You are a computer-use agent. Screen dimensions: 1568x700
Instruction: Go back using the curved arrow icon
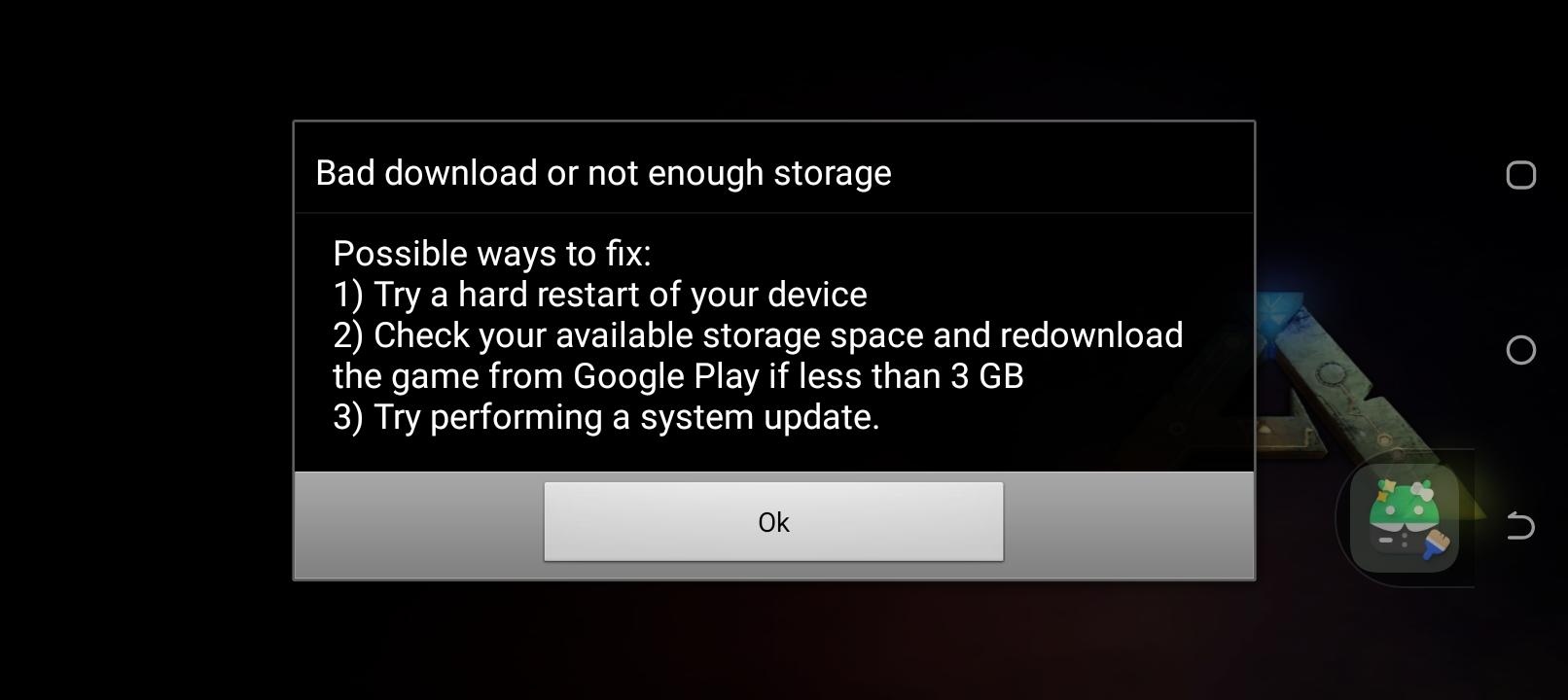pyautogui.click(x=1520, y=525)
